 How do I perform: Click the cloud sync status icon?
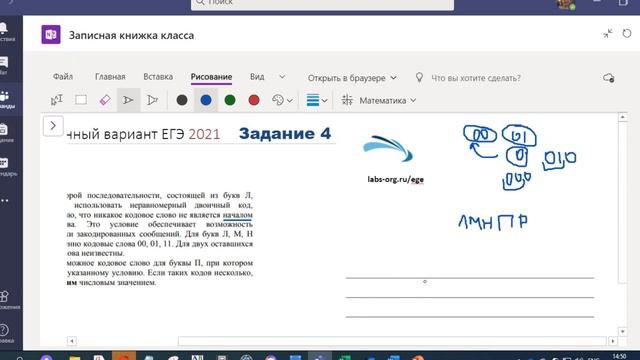tap(609, 78)
